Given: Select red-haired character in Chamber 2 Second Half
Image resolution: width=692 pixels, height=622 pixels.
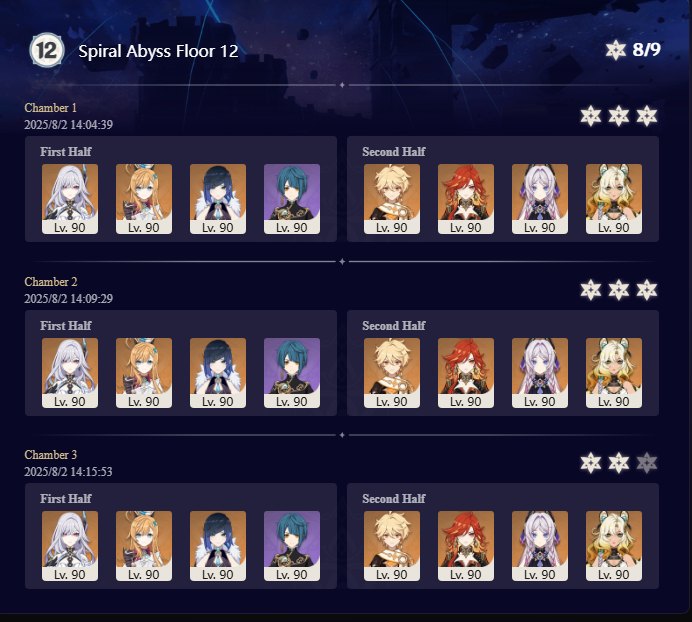Looking at the screenshot, I should pyautogui.click(x=466, y=373).
